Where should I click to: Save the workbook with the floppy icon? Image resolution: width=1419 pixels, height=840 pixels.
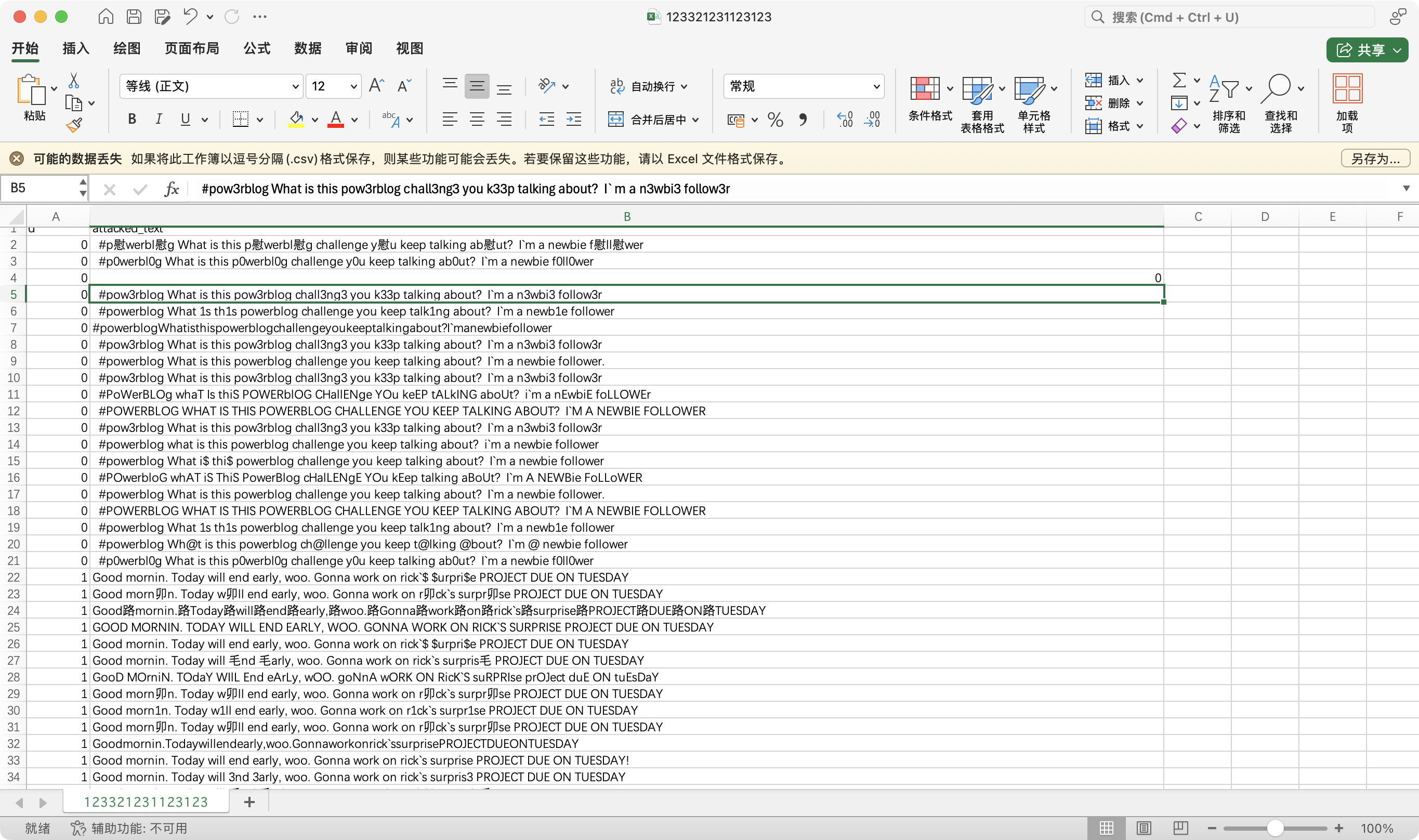tap(134, 17)
